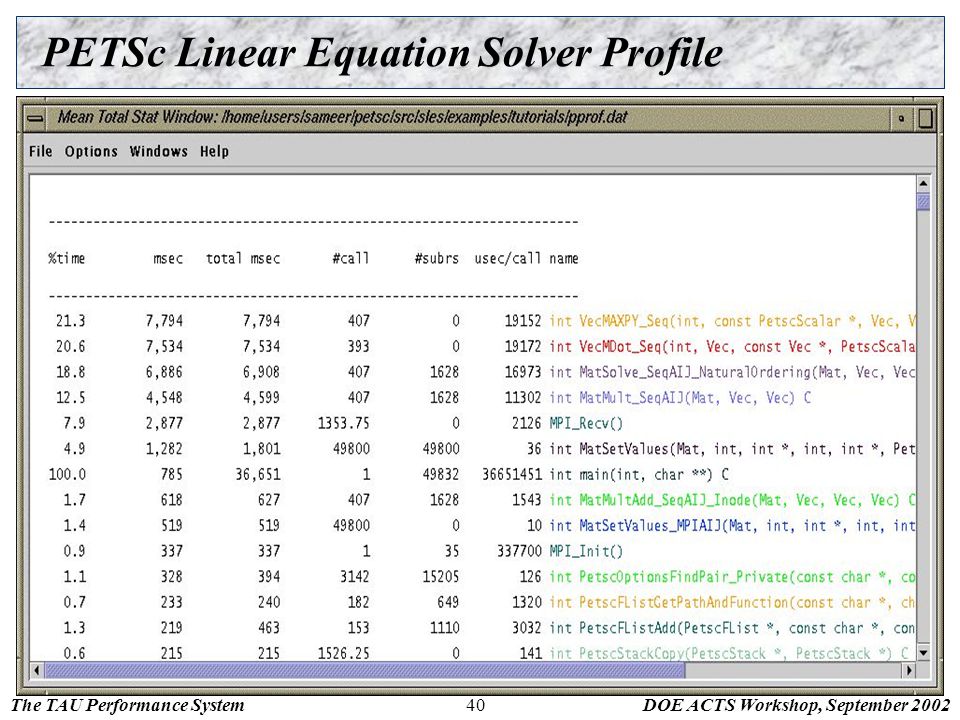The height and width of the screenshot is (720, 960).
Task: Click the 36,651 total msec value
Action: [258, 475]
